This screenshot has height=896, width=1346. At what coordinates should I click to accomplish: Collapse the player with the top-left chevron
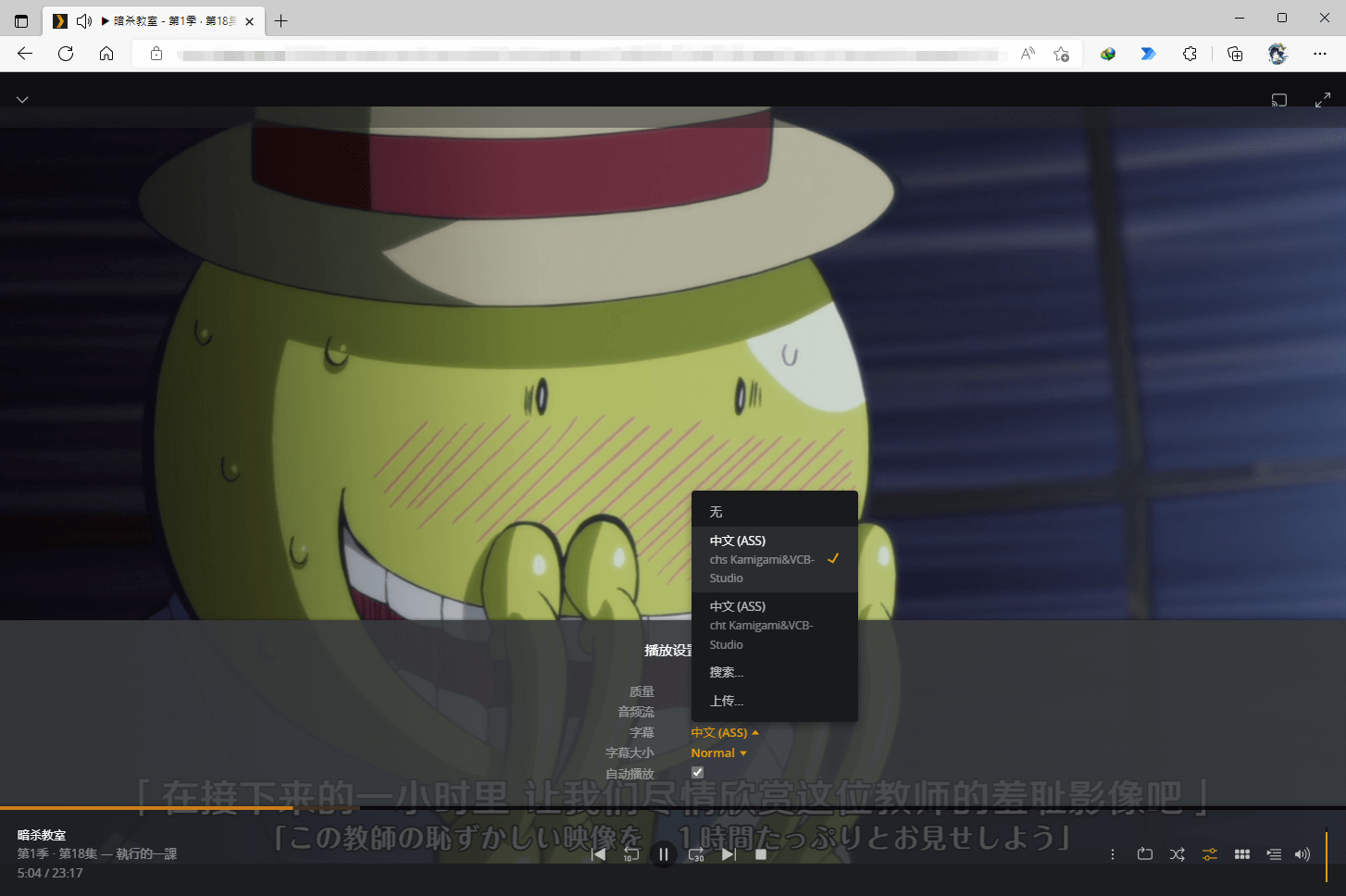click(21, 99)
